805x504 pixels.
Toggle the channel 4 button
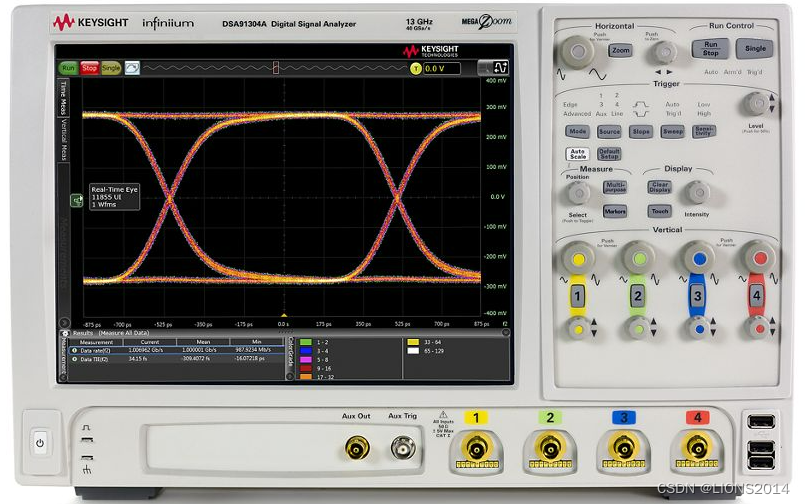756,296
